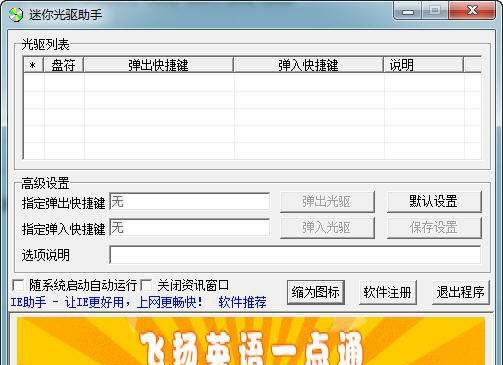Close the 迷你光驱助手 window
This screenshot has height=365, width=503.
click(x=472, y=11)
